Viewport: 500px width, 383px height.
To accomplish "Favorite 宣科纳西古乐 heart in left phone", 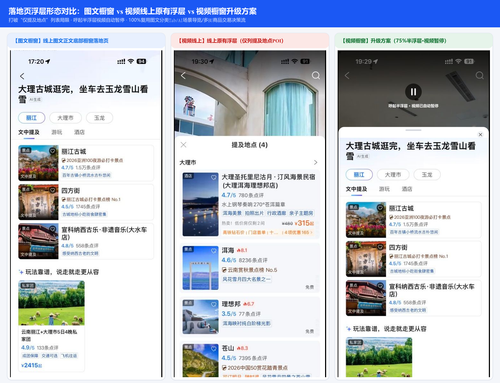I will pyautogui.click(x=53, y=229).
